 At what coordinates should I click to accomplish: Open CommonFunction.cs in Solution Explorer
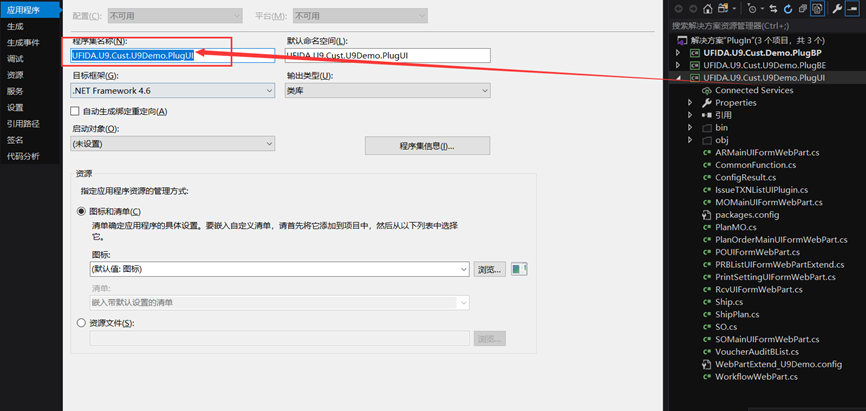click(x=755, y=165)
